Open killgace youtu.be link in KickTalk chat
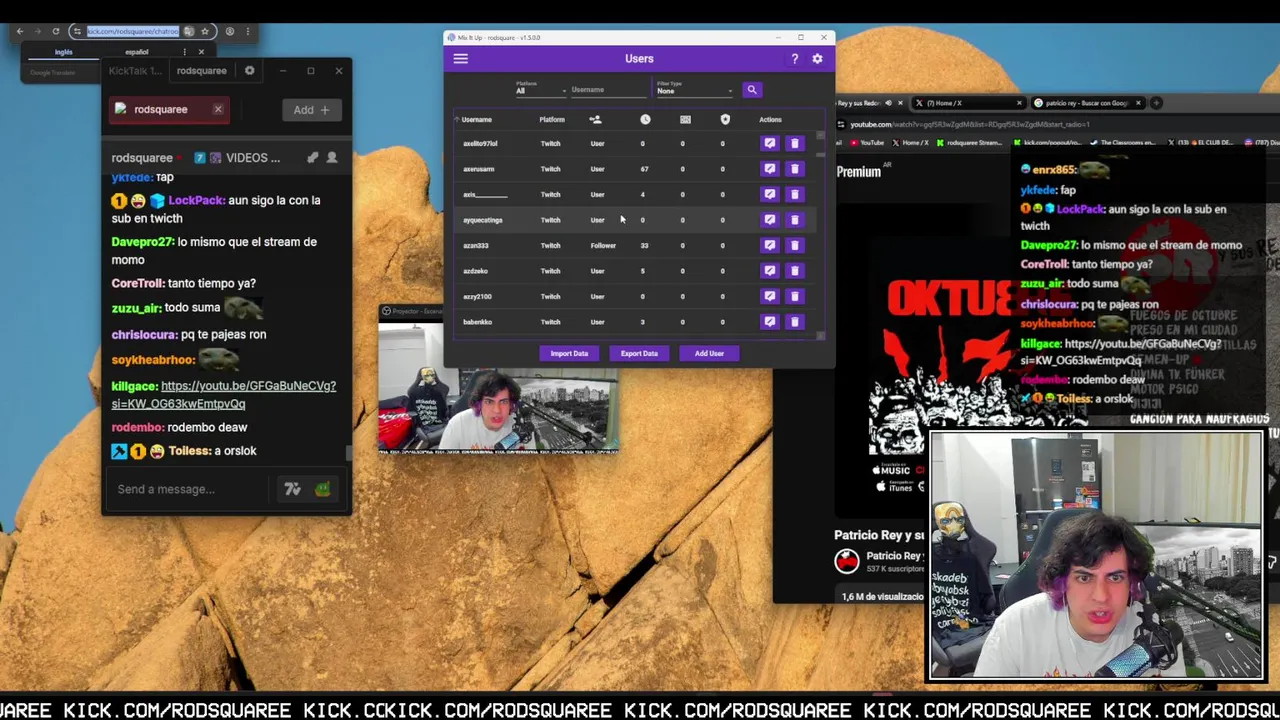 pyautogui.click(x=223, y=395)
